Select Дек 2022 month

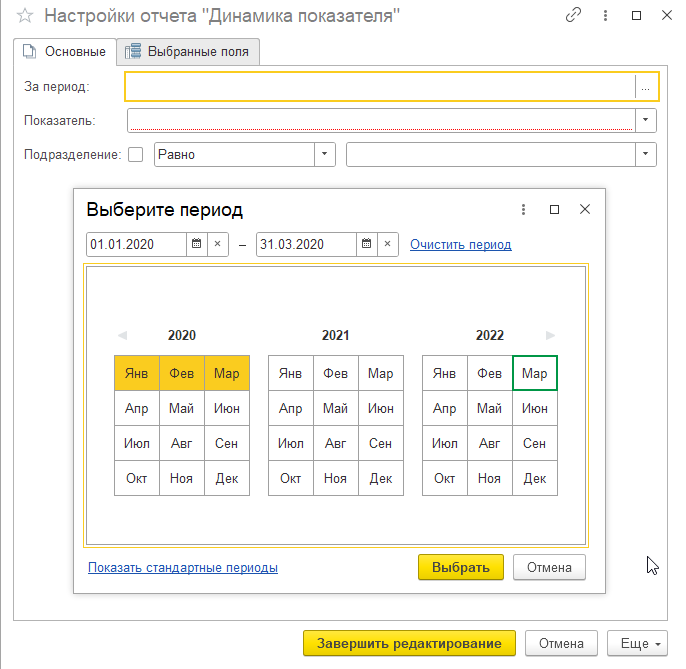click(x=535, y=478)
